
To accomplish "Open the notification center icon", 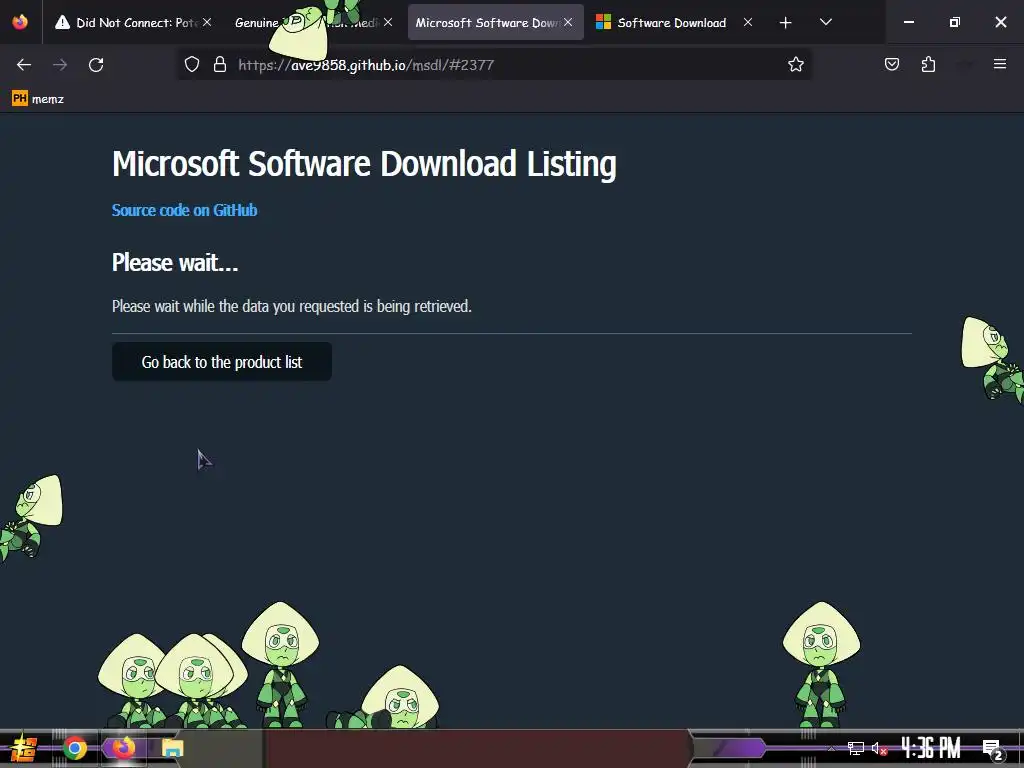I will pyautogui.click(x=991, y=749).
